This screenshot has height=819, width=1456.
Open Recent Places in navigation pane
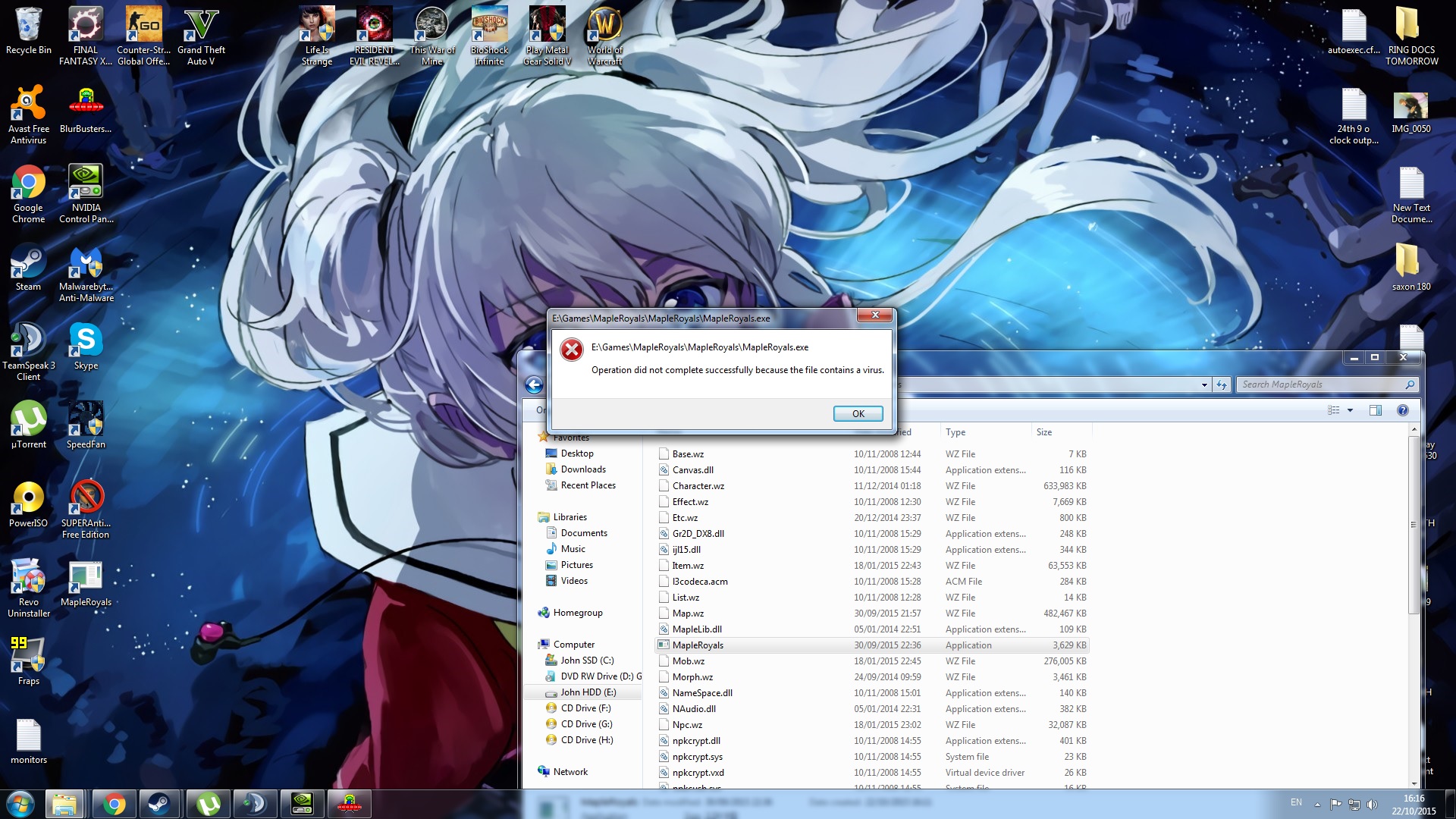coord(588,485)
